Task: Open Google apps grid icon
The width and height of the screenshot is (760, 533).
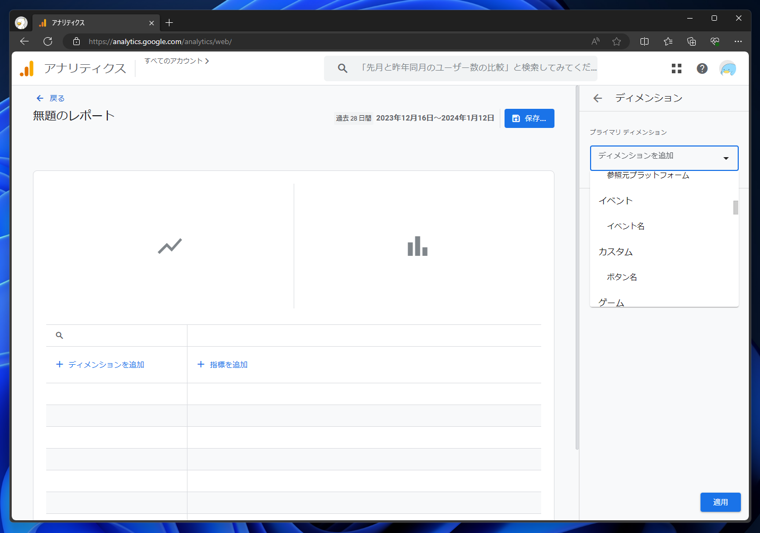Action: click(x=677, y=69)
